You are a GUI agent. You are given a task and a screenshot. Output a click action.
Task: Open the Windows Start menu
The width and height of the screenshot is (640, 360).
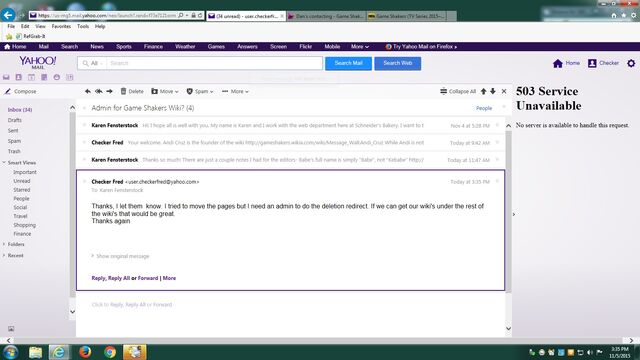click(x=10, y=352)
